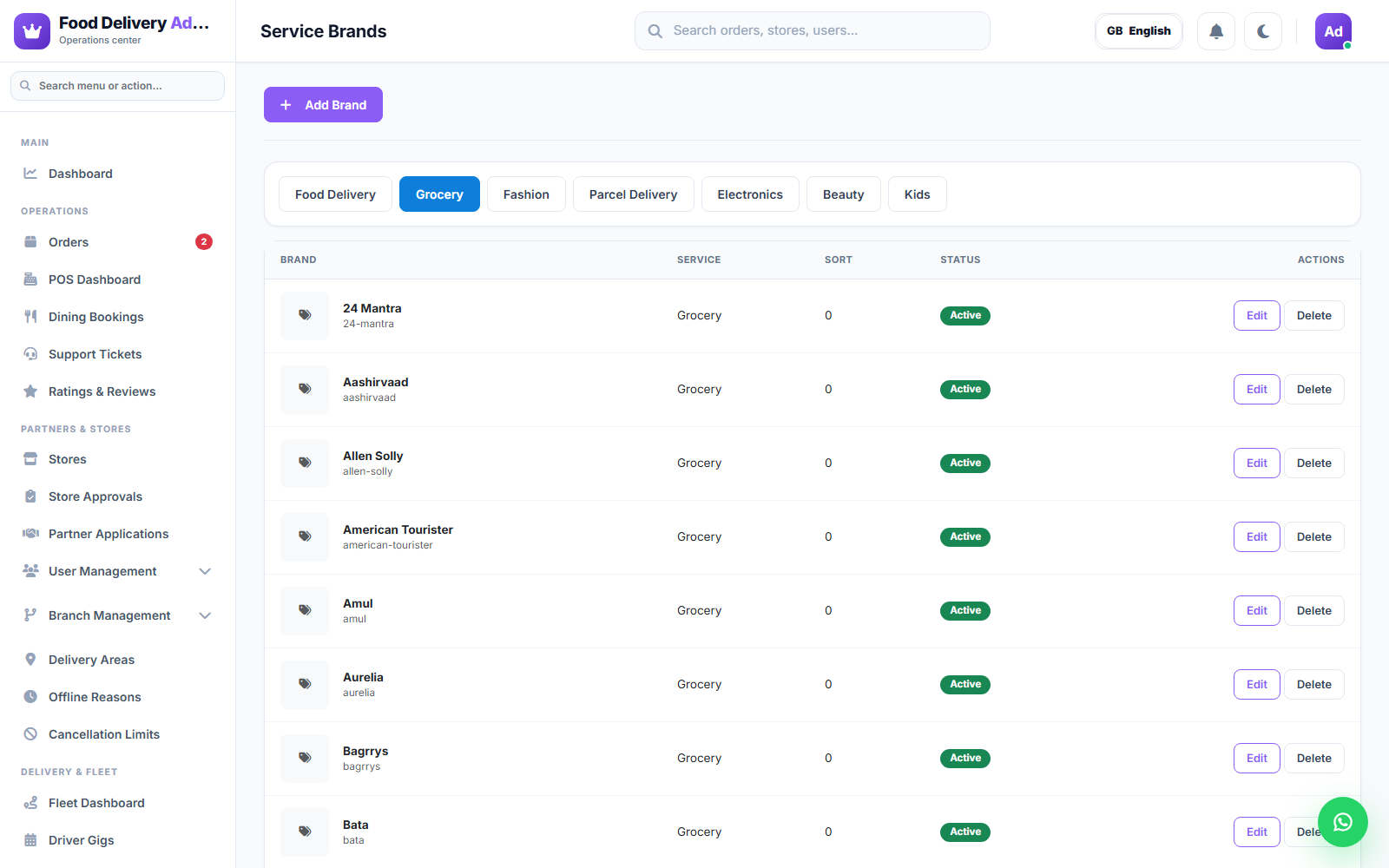The height and width of the screenshot is (868, 1389).
Task: Click the Ratings & Reviews star icon
Action: click(x=30, y=391)
